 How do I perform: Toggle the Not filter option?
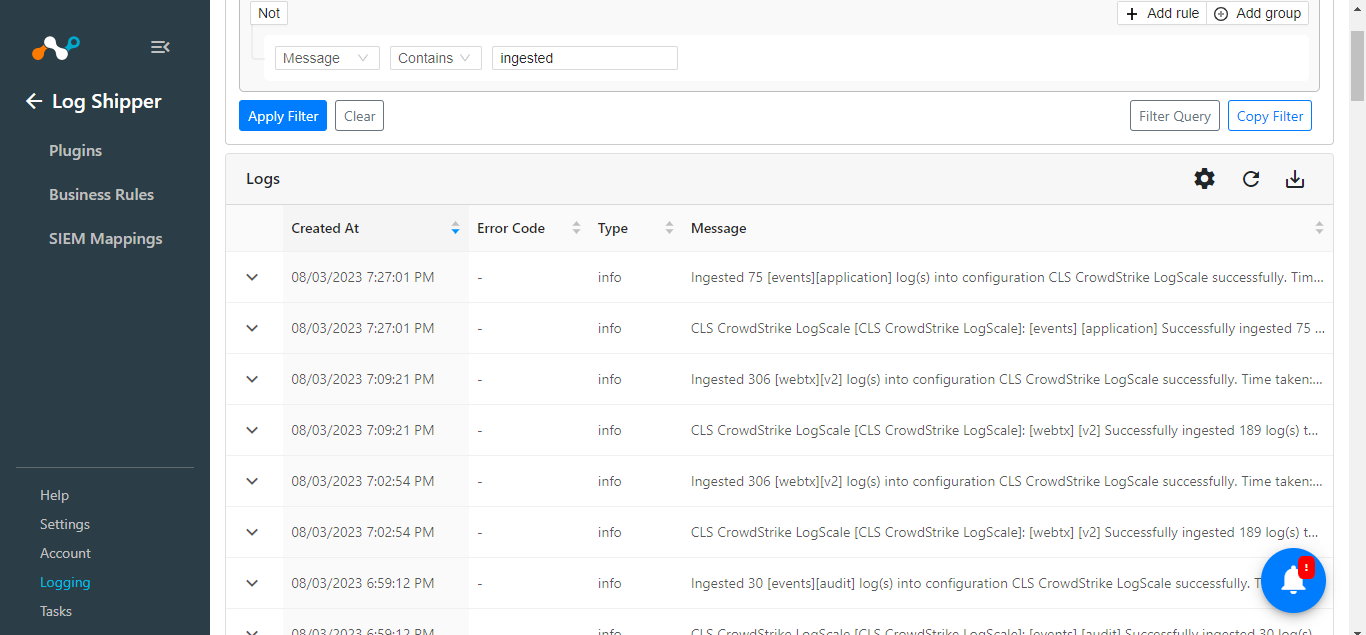[269, 13]
